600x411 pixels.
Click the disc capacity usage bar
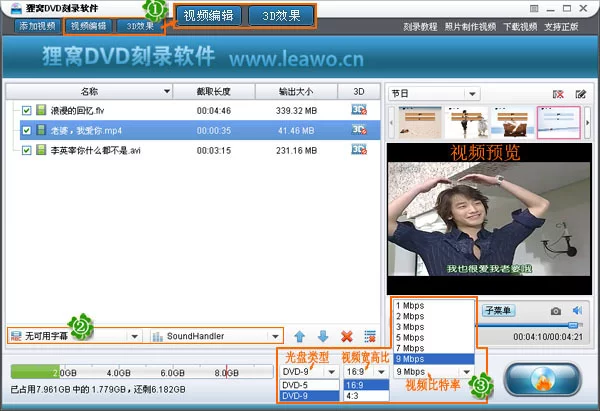point(142,372)
